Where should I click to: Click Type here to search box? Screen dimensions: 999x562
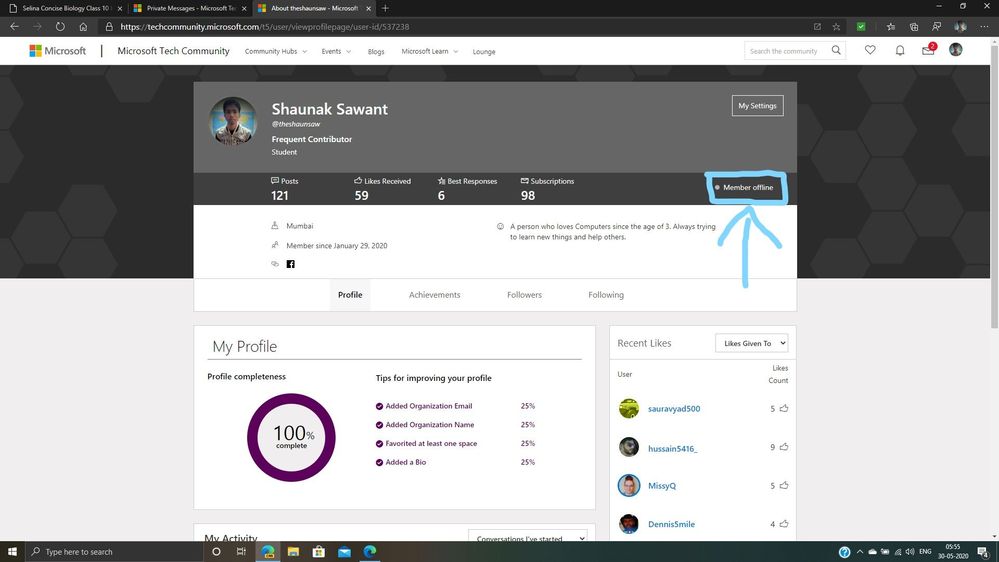pyautogui.click(x=115, y=552)
